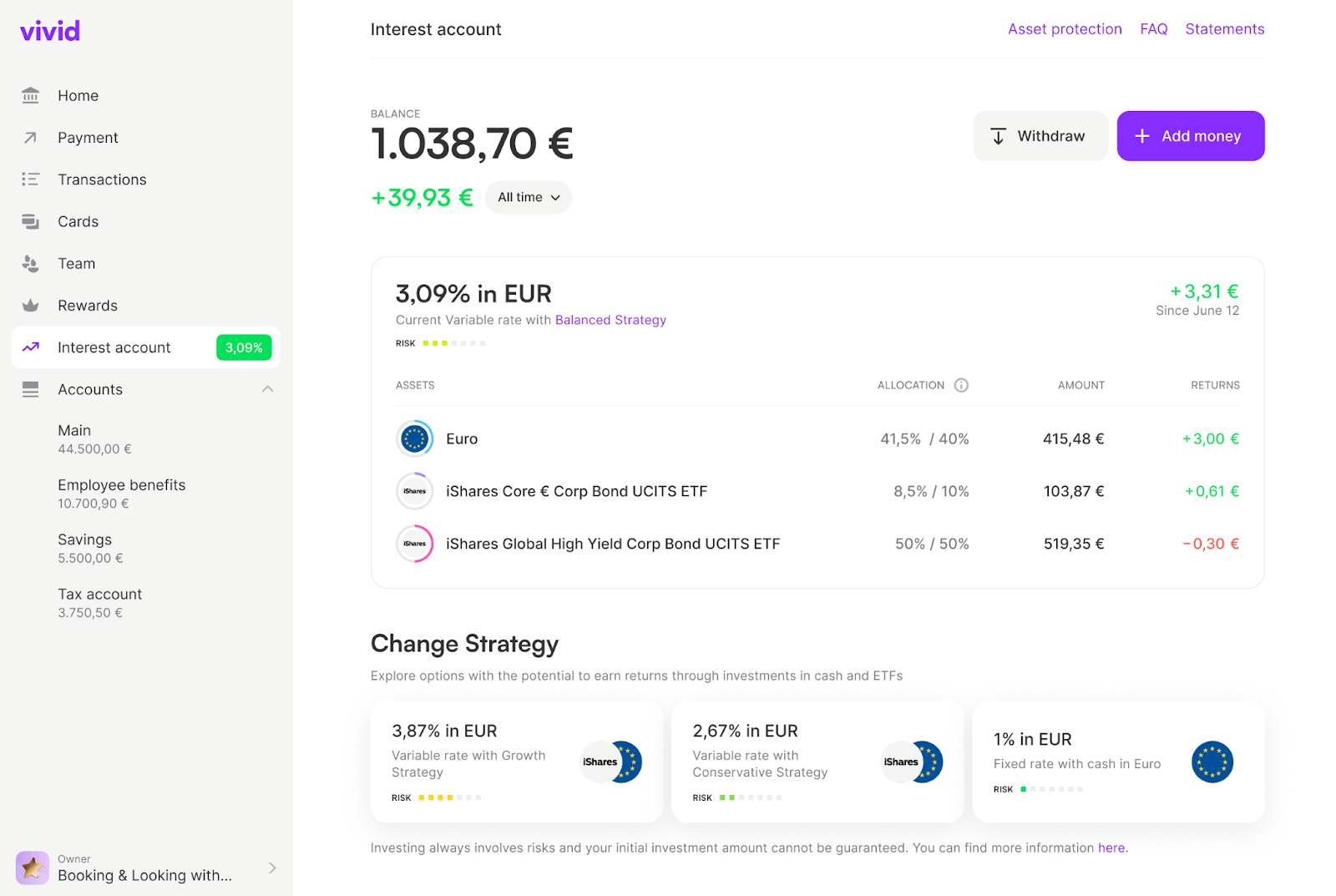The height and width of the screenshot is (896, 1336).
Task: Open the Statements link
Action: pos(1224,29)
